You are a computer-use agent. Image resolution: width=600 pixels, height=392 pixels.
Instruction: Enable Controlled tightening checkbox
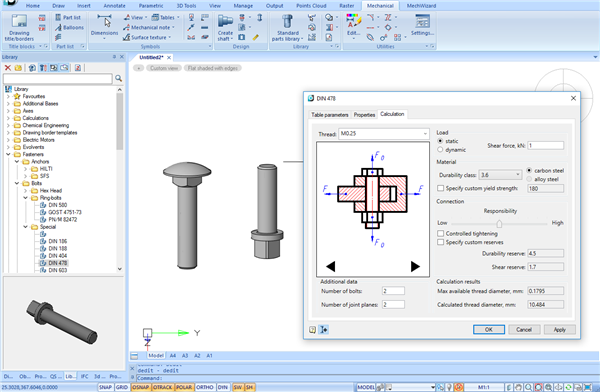point(440,234)
